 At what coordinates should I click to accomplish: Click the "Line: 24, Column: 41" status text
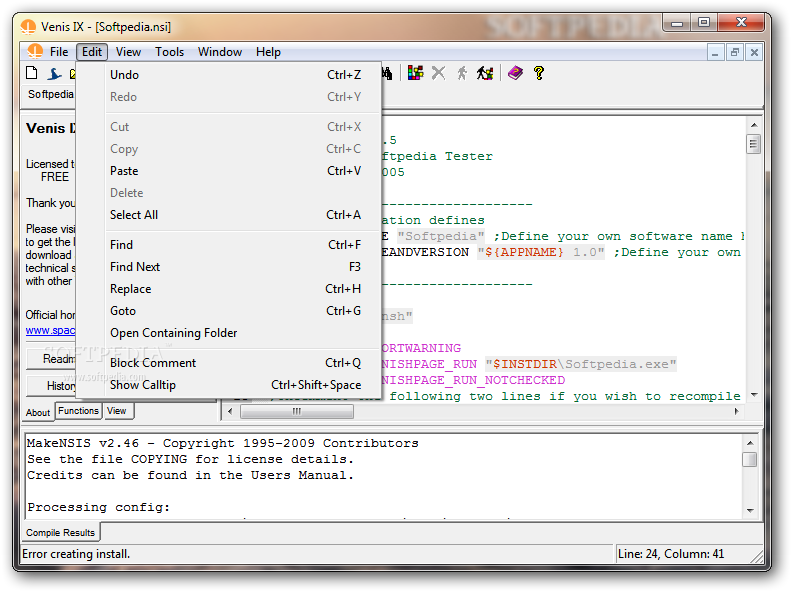(671, 554)
